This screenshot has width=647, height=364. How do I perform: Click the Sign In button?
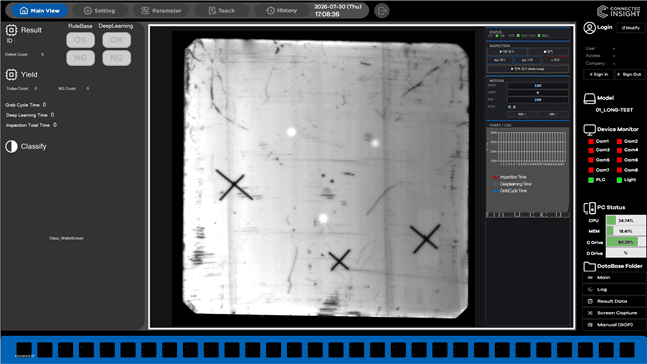point(598,74)
